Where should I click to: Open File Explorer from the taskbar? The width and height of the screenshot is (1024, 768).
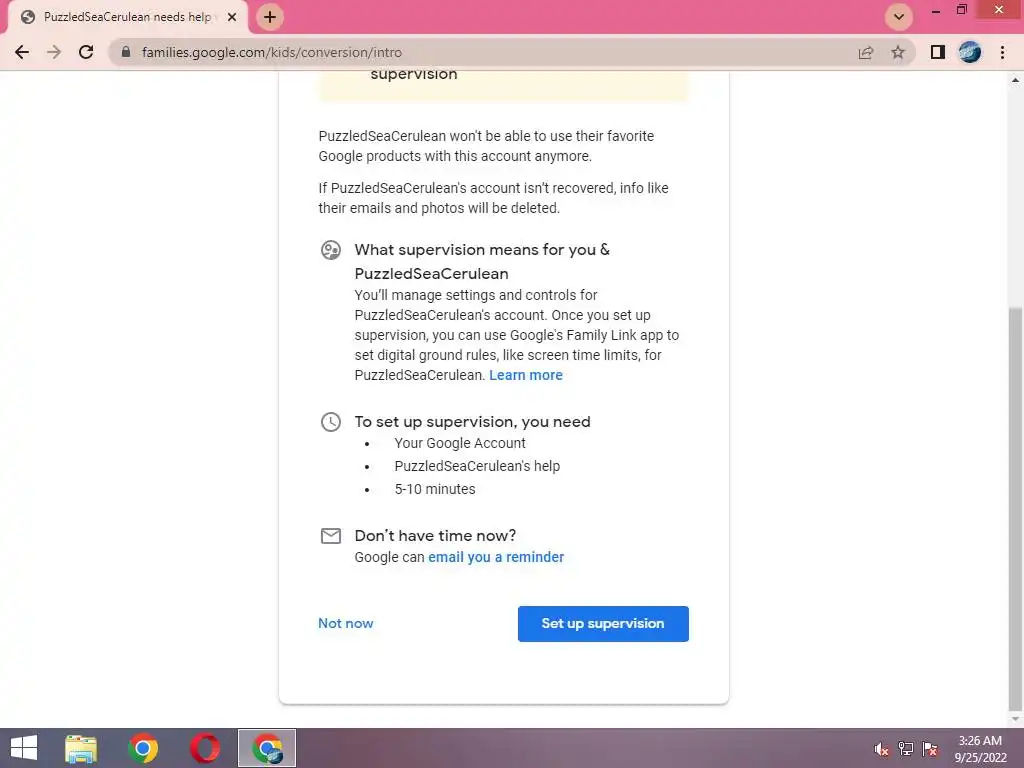81,748
